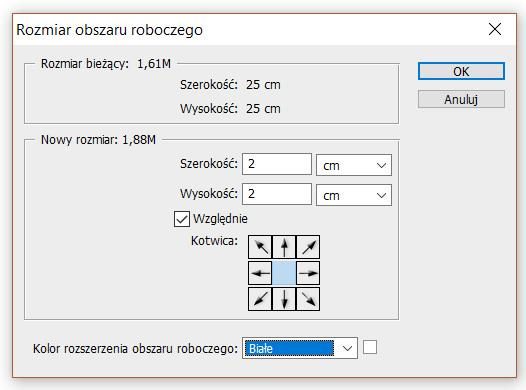Open the Szerokość unit dropdown
The height and width of the screenshot is (390, 526).
pyautogui.click(x=354, y=165)
